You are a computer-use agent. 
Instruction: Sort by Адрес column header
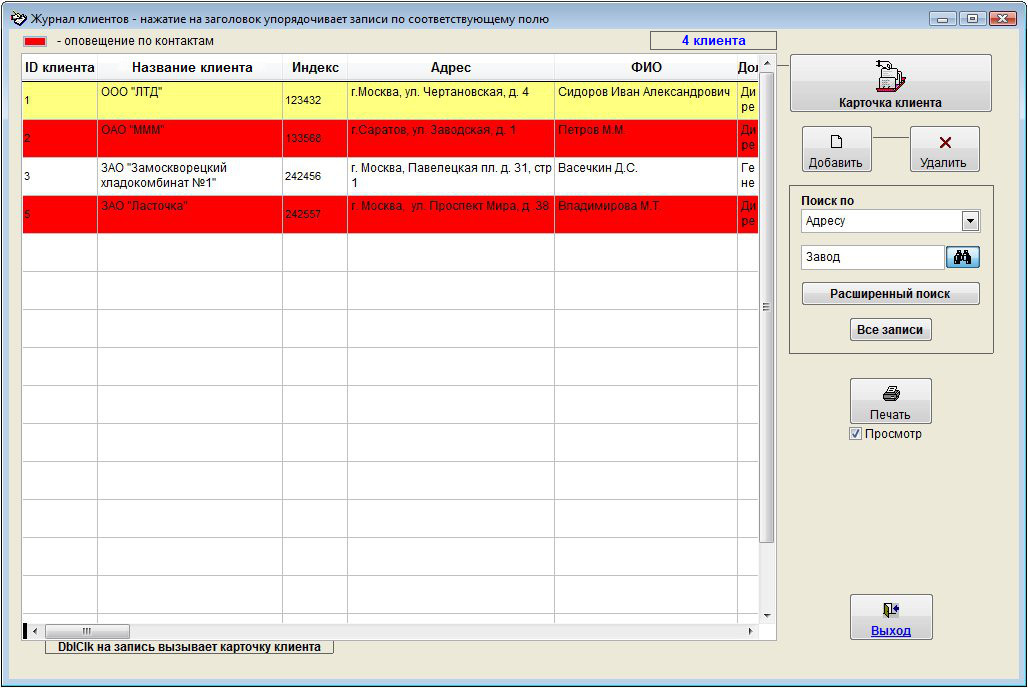(x=450, y=68)
